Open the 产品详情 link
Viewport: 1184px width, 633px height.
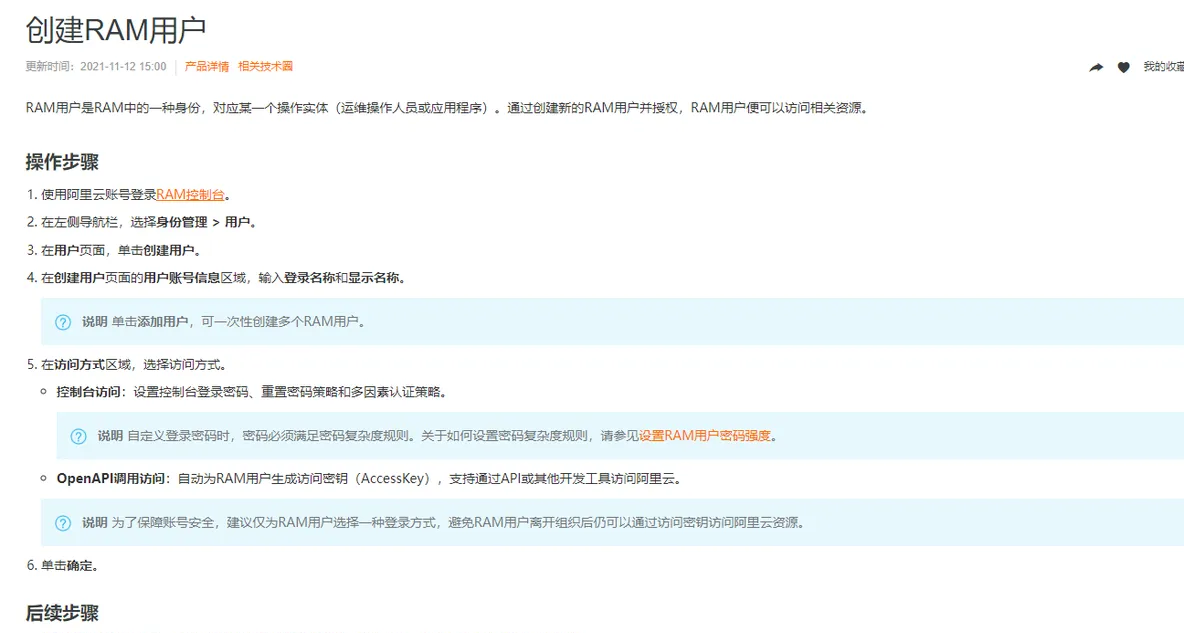207,66
